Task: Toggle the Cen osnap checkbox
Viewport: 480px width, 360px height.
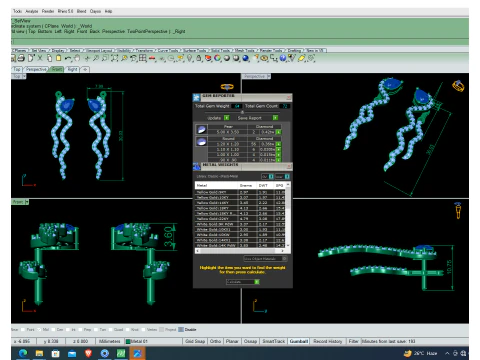Action: coord(53,330)
